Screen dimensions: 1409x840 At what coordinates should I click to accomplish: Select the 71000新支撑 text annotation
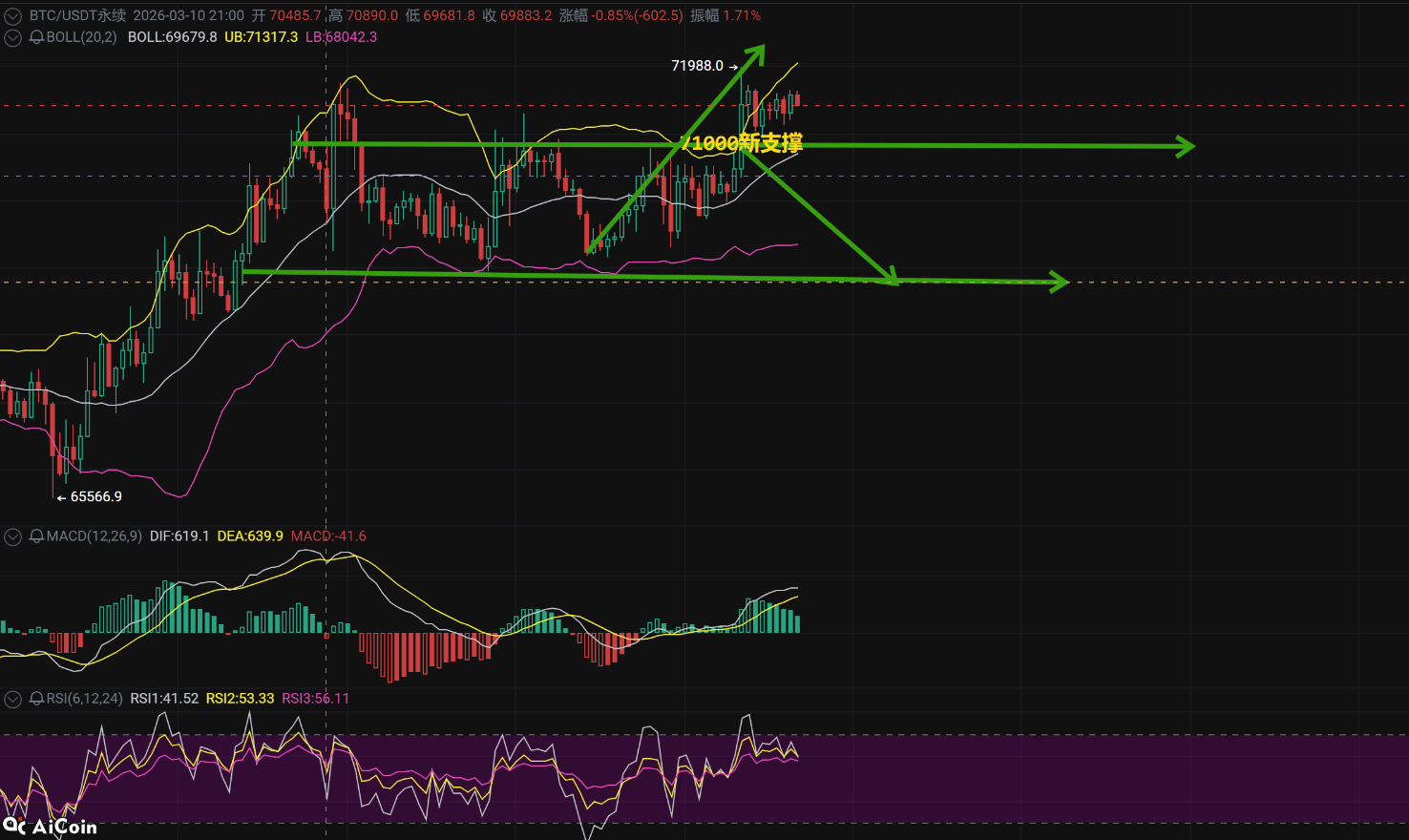point(742,143)
